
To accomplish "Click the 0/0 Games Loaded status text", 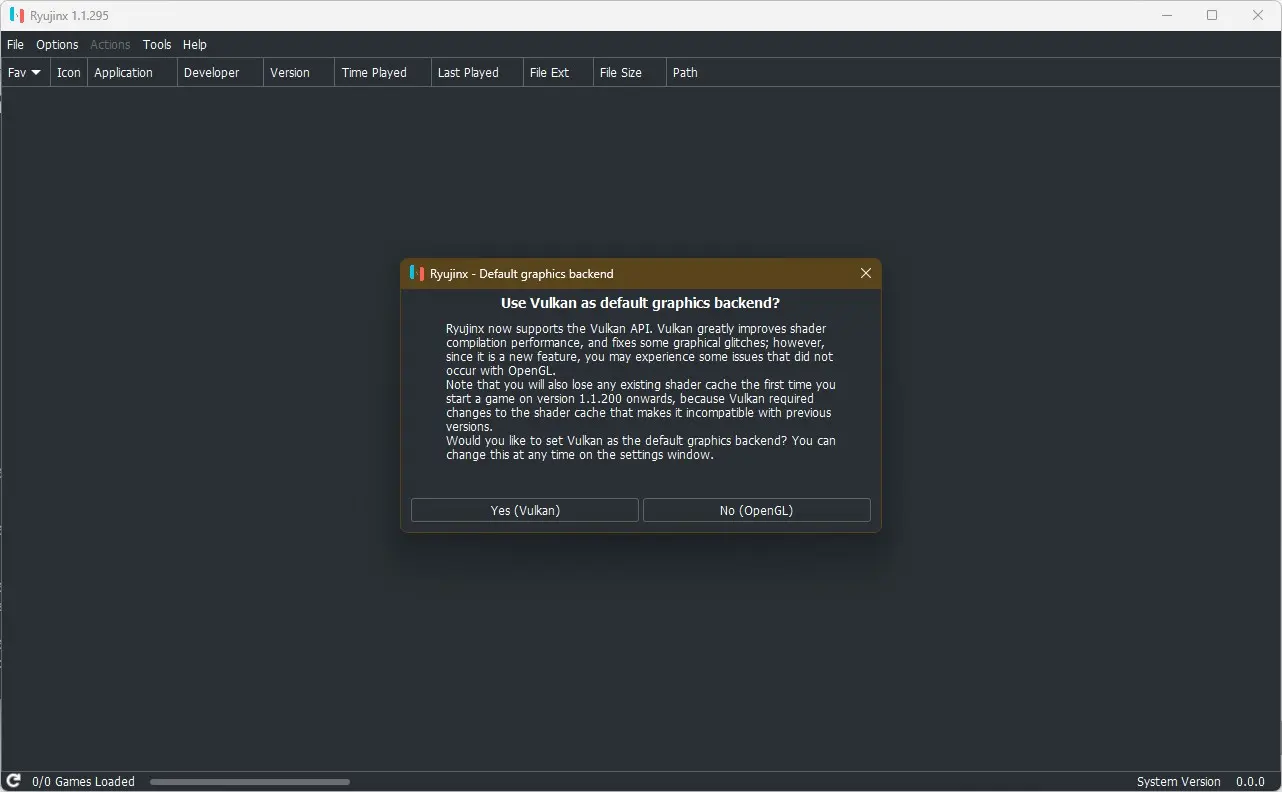I will coord(83,782).
